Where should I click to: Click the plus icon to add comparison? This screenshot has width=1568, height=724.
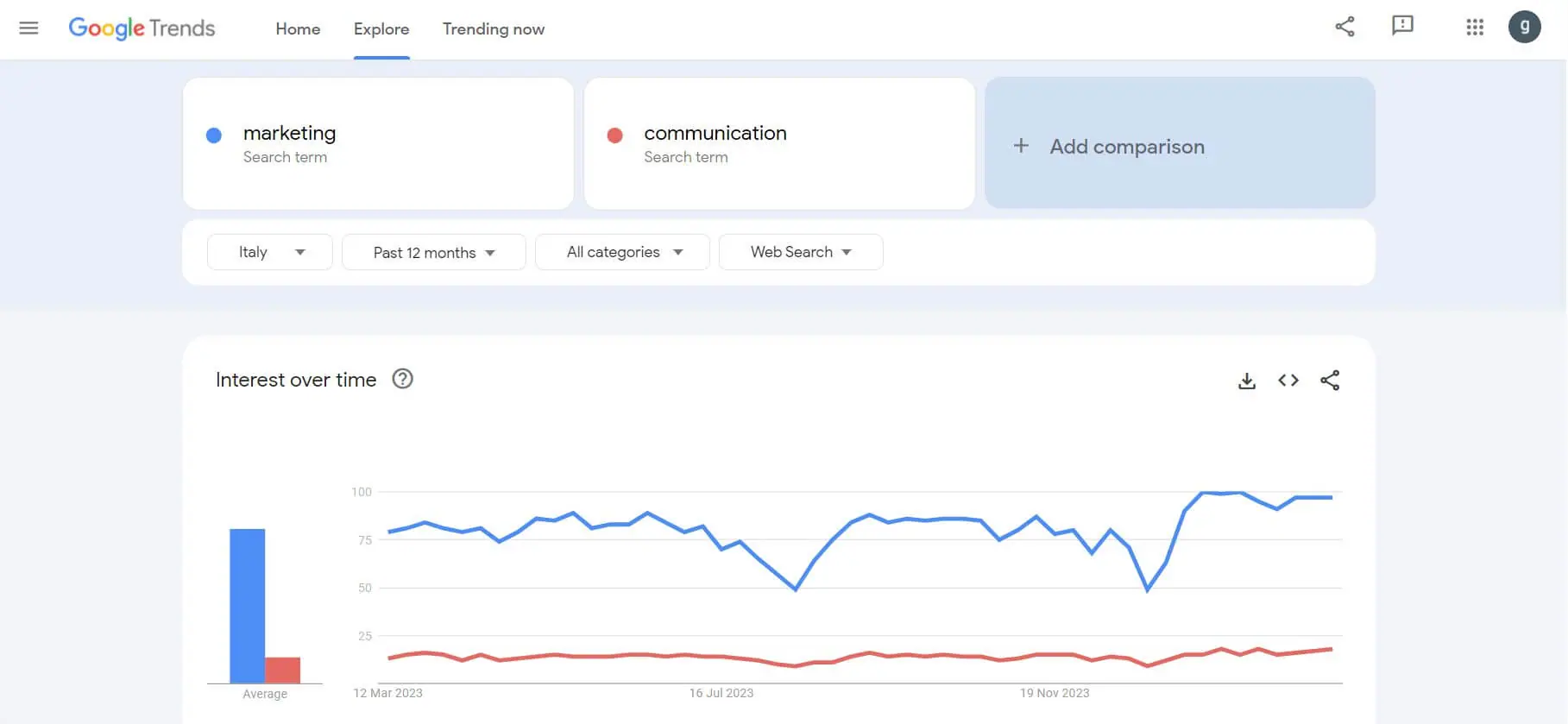[1021, 146]
